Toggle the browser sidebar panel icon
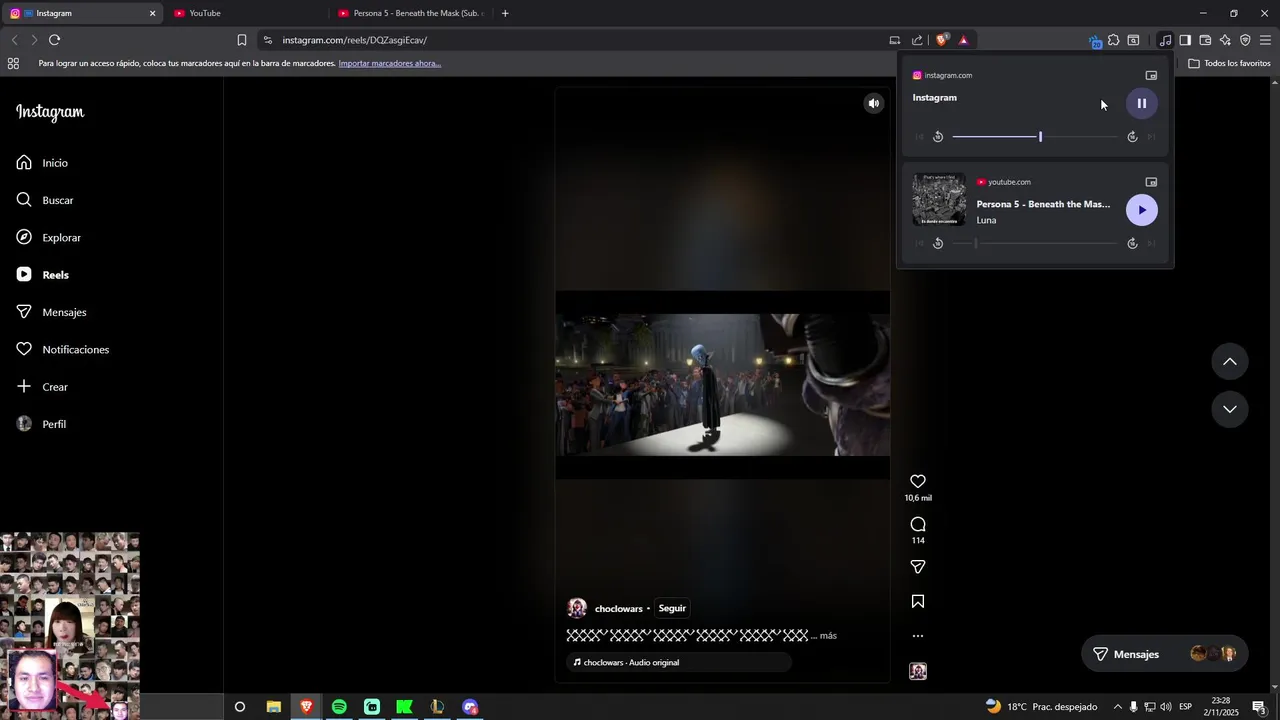1280x720 pixels. point(1185,40)
